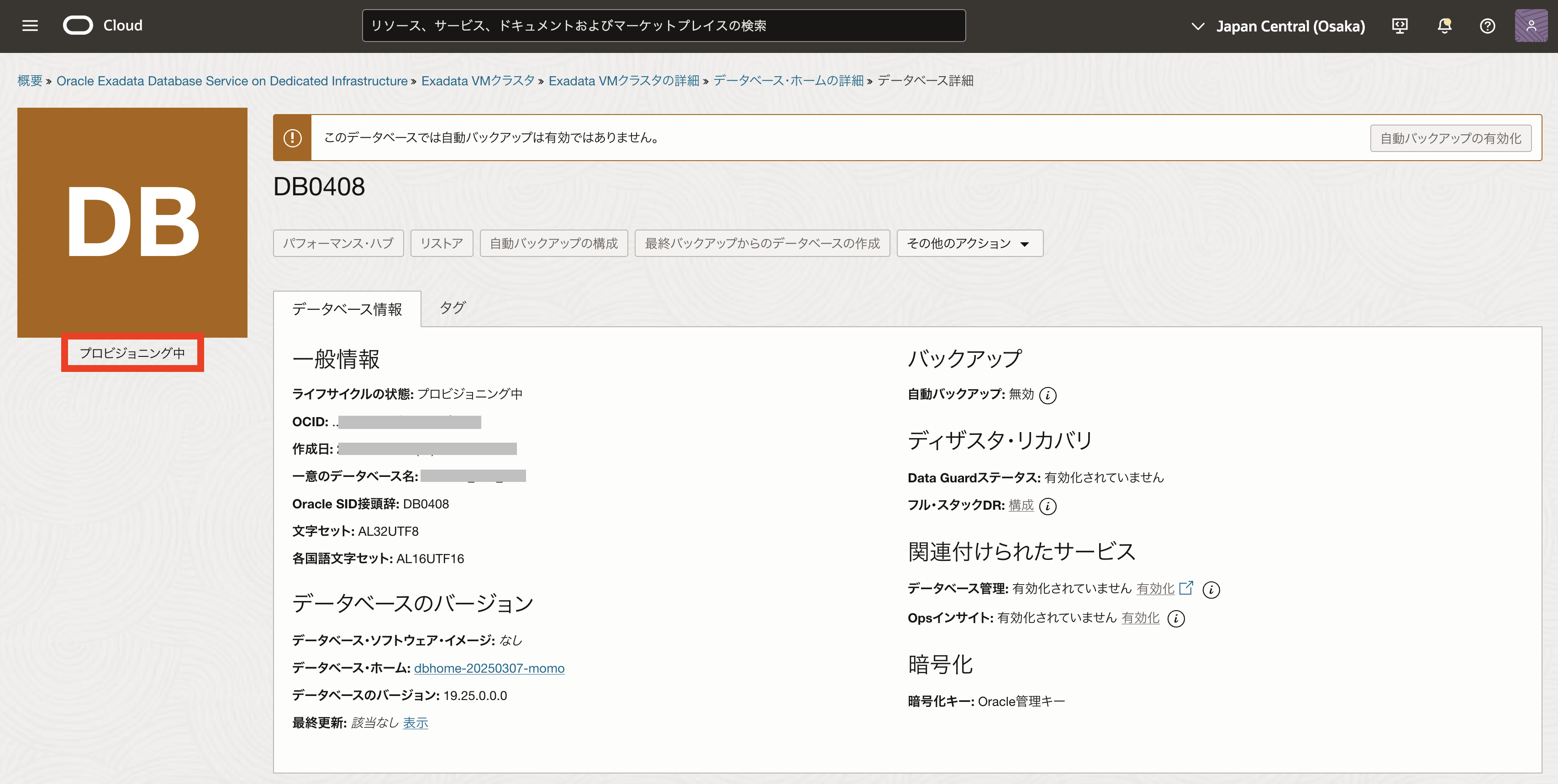Screen dimensions: 1558x784
Task: Click the 自動バックアップの有効化 button
Action: tap(1450, 138)
